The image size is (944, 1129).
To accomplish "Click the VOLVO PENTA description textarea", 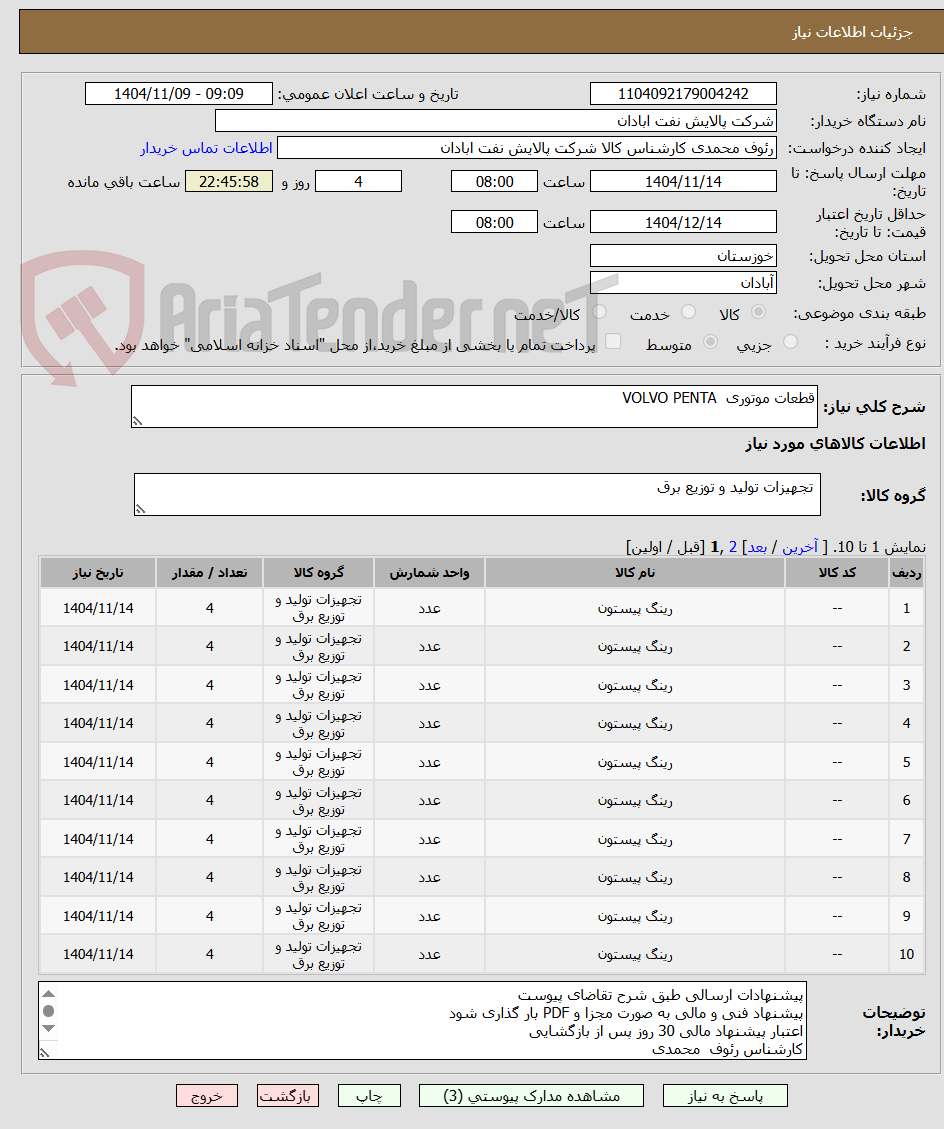I will [x=474, y=406].
